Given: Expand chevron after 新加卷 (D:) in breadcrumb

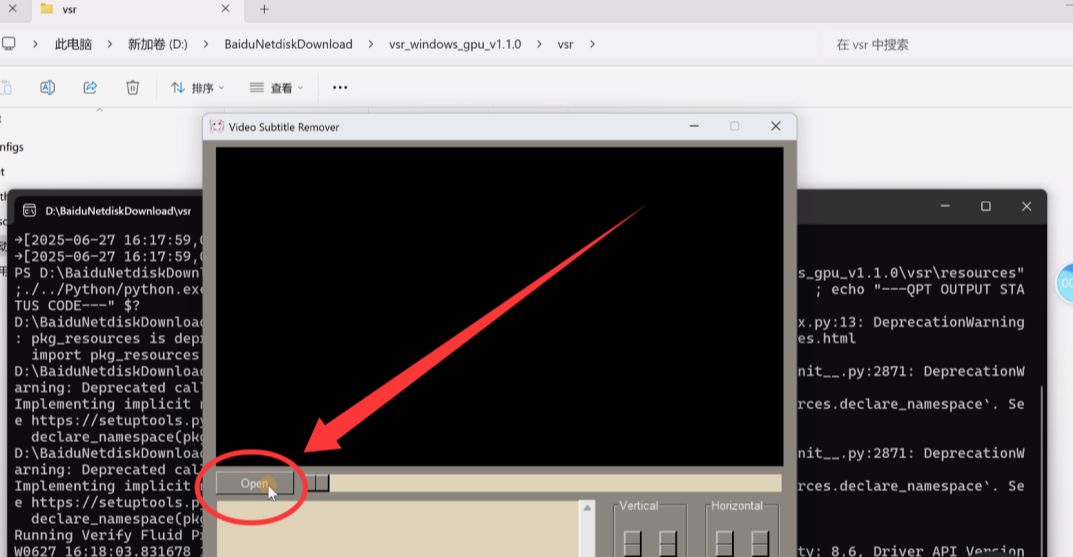Looking at the screenshot, I should [x=205, y=44].
